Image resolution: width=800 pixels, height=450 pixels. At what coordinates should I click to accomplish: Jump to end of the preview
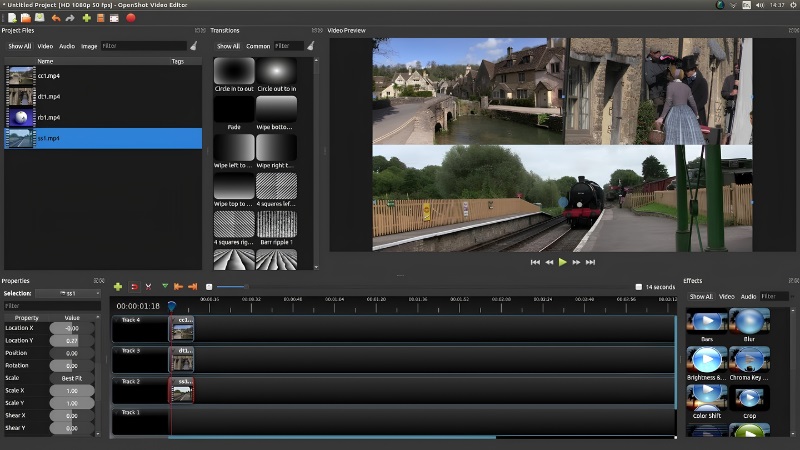click(590, 262)
